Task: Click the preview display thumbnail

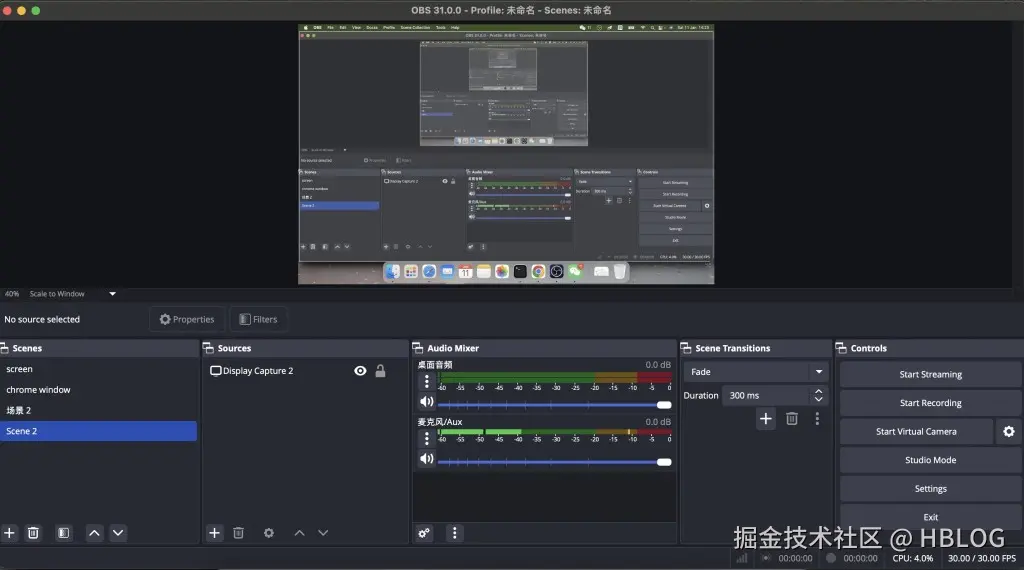Action: 506,154
